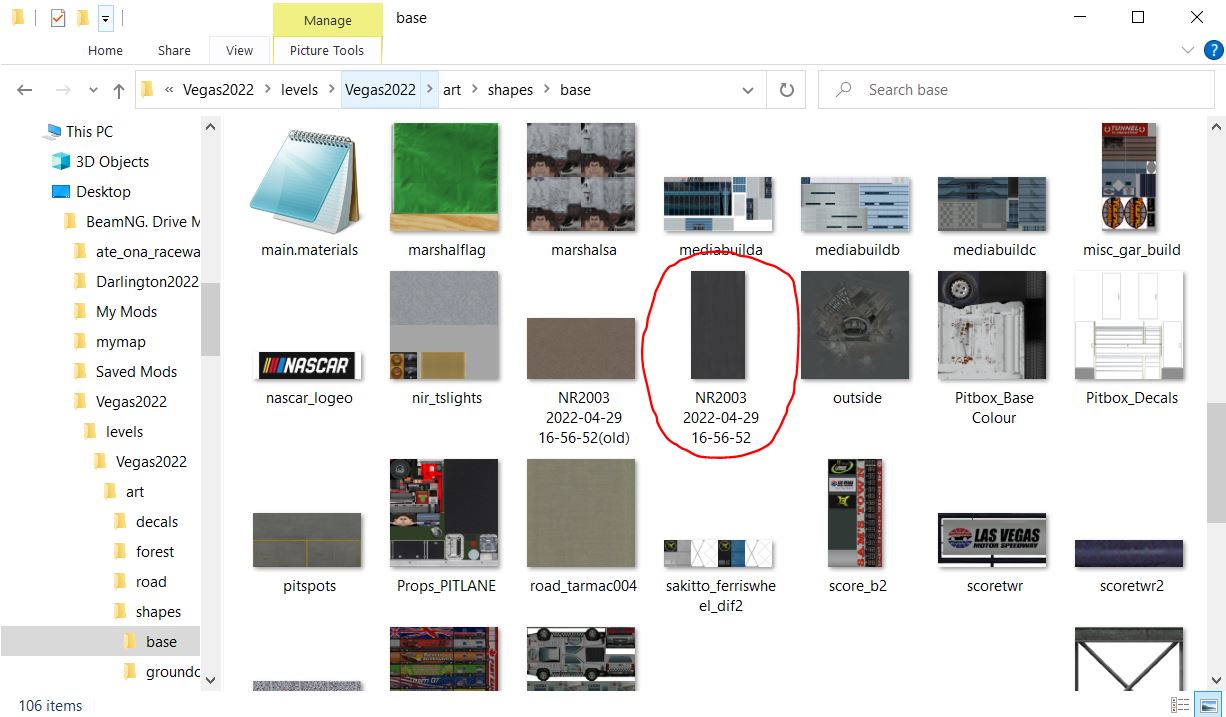Image resolution: width=1226 pixels, height=717 pixels.
Task: Open recent locations dropdown arrow
Action: pos(93,90)
